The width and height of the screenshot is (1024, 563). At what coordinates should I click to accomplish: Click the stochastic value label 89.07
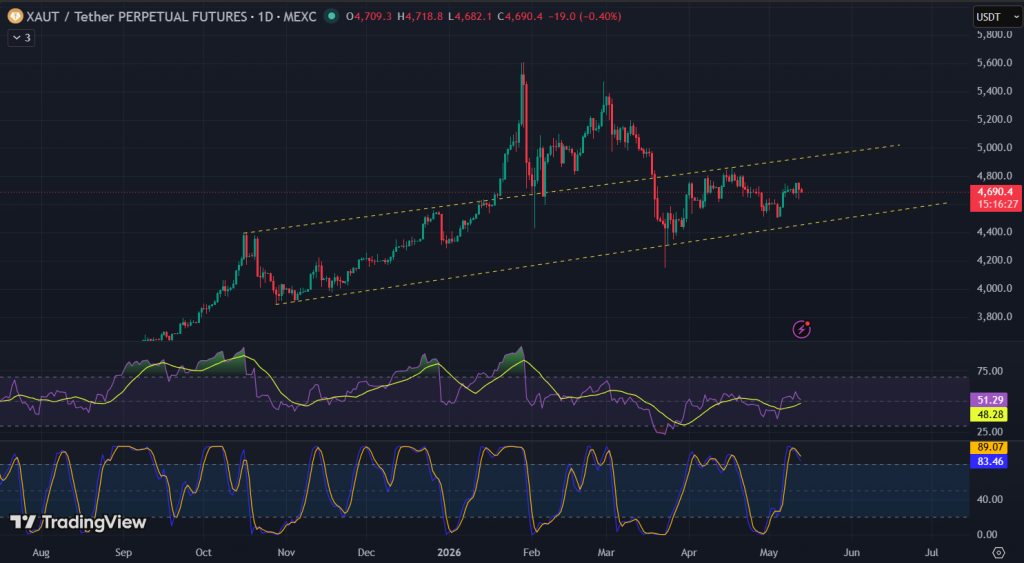pos(989,447)
